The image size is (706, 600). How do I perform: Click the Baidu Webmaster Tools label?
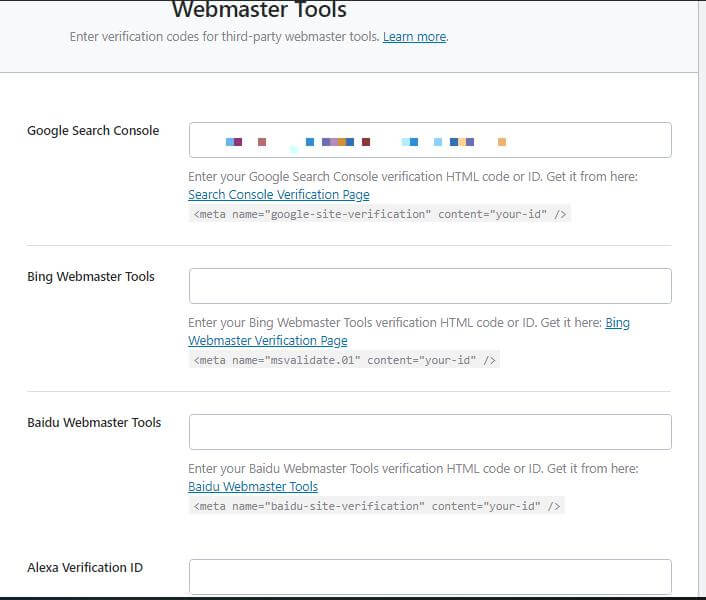point(94,422)
